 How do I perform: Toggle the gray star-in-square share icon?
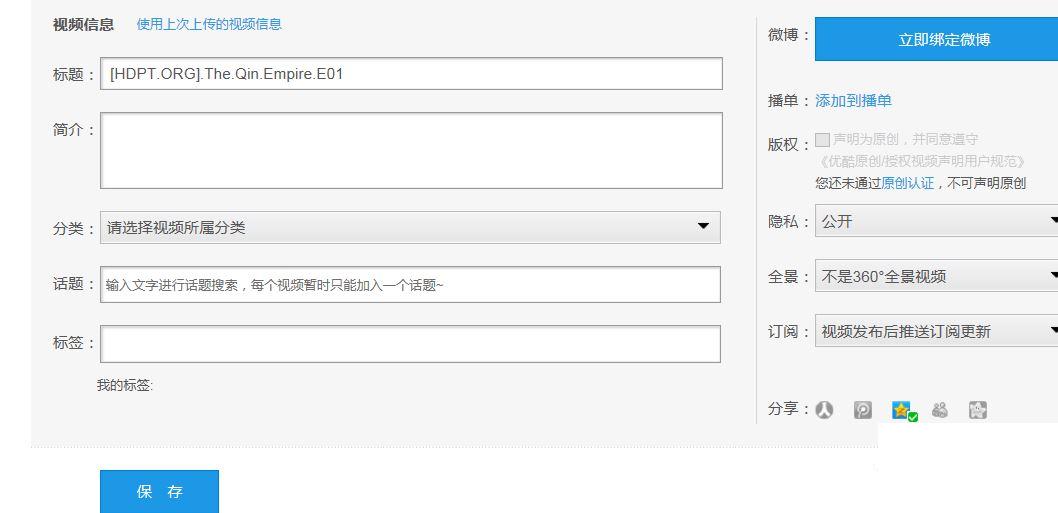[977, 410]
